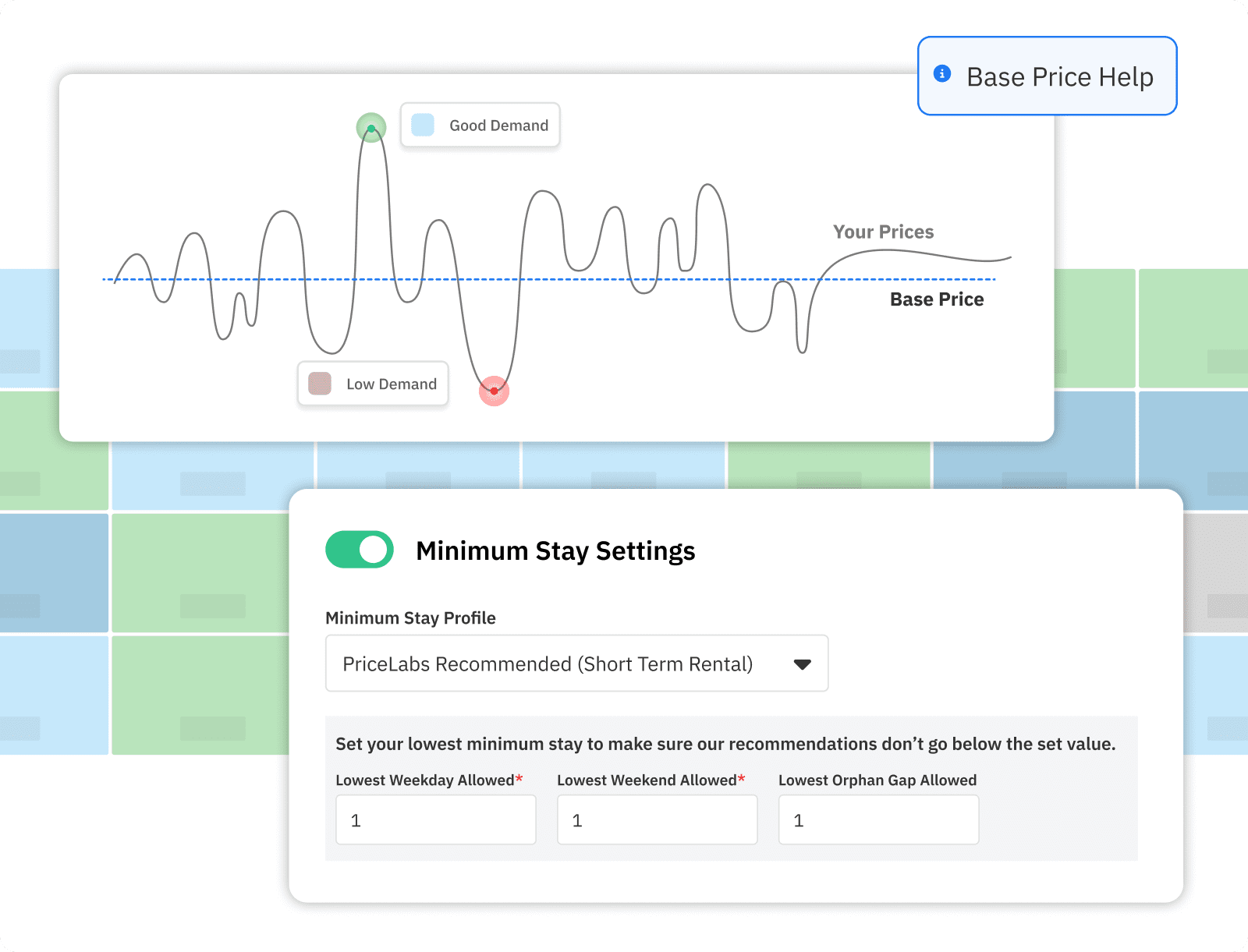The width and height of the screenshot is (1248, 952).
Task: Click the Low Demand legend label
Action: point(391,384)
